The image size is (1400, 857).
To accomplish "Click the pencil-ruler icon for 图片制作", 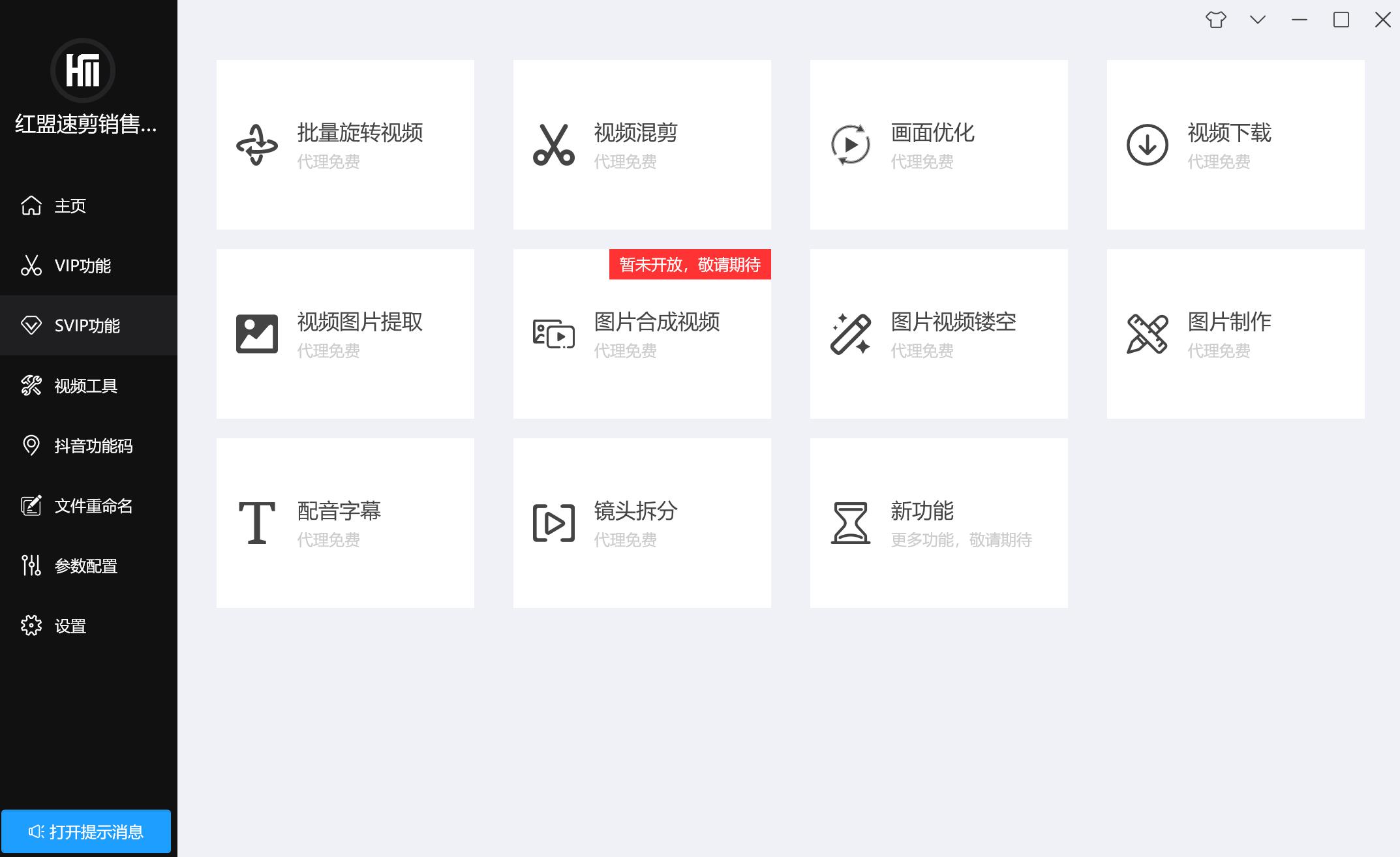I will click(x=1147, y=334).
